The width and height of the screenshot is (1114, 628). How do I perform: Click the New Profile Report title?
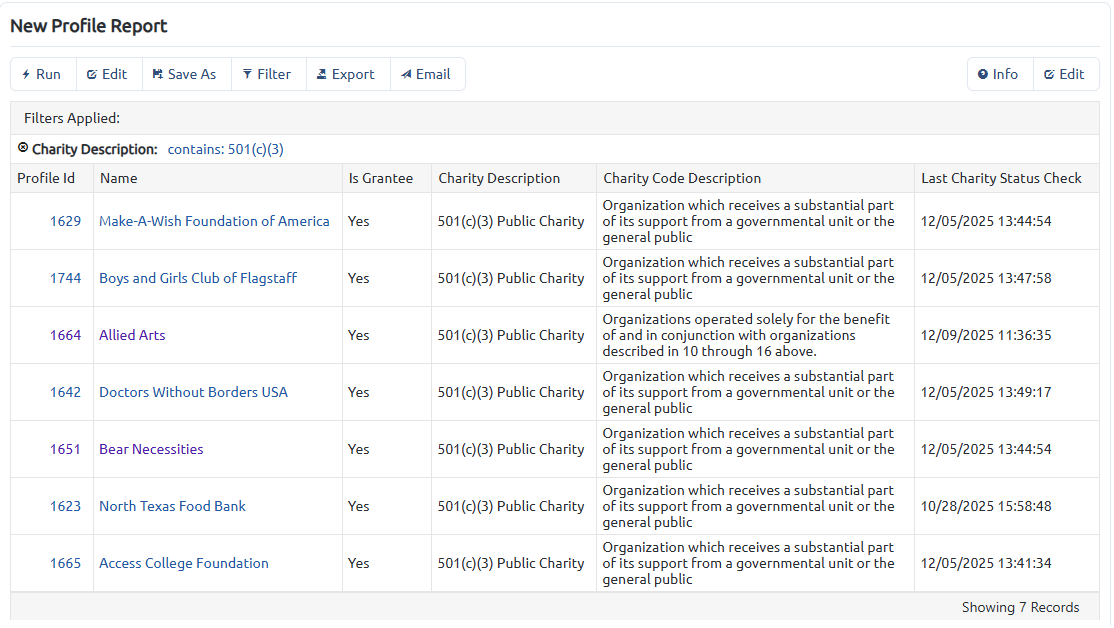[x=89, y=26]
